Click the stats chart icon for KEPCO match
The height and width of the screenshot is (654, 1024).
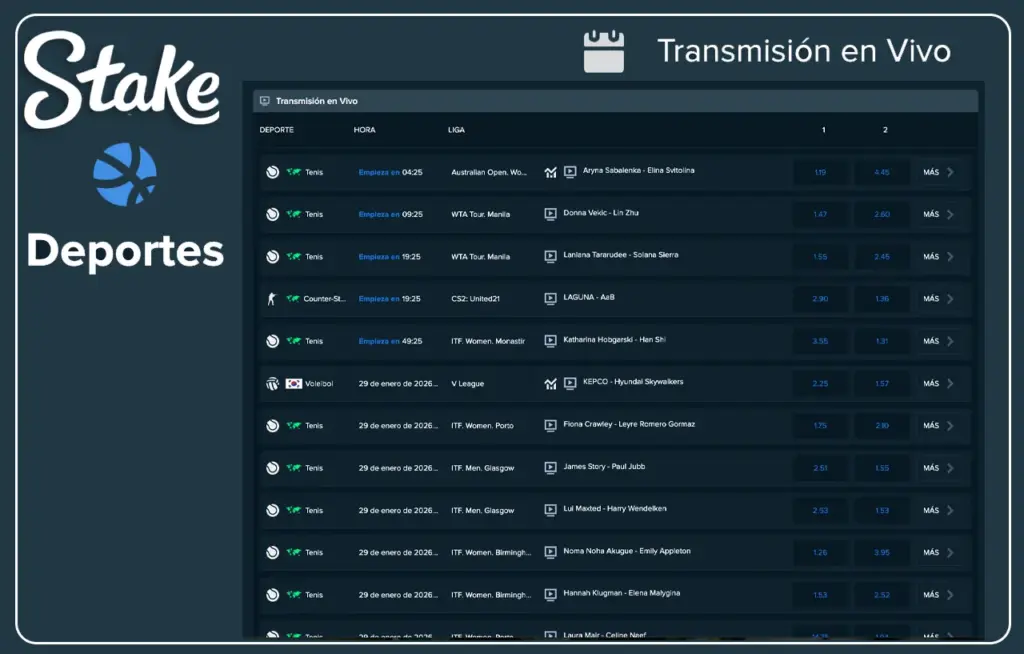(x=550, y=383)
